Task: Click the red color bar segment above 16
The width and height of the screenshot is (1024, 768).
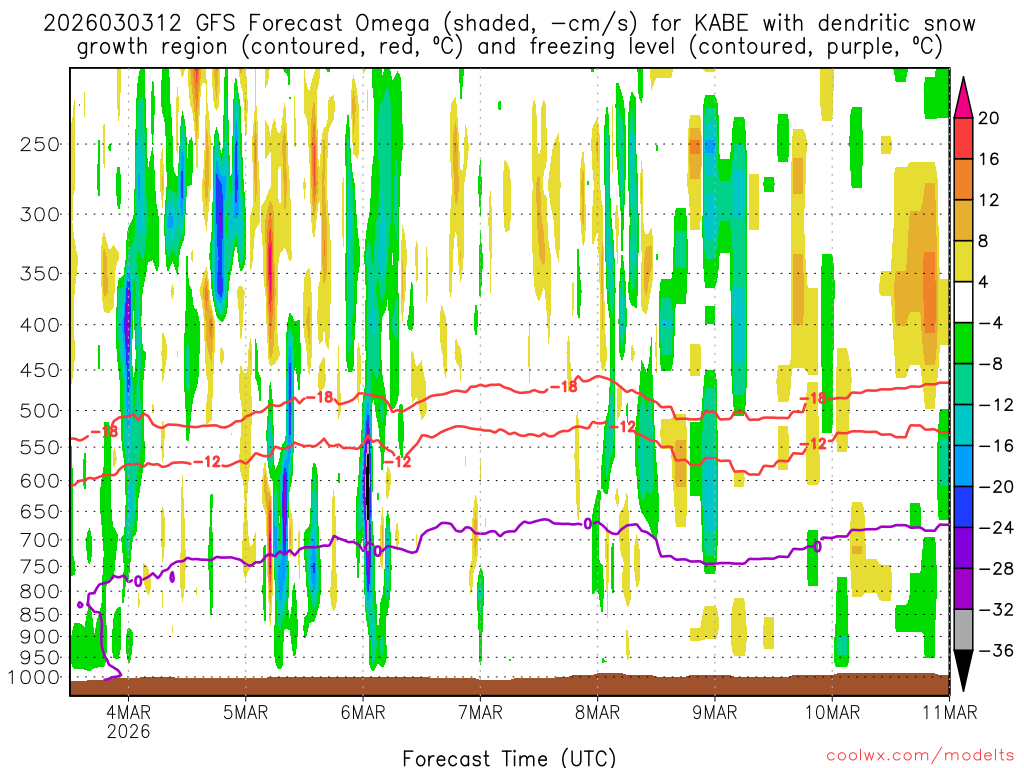Action: (963, 138)
